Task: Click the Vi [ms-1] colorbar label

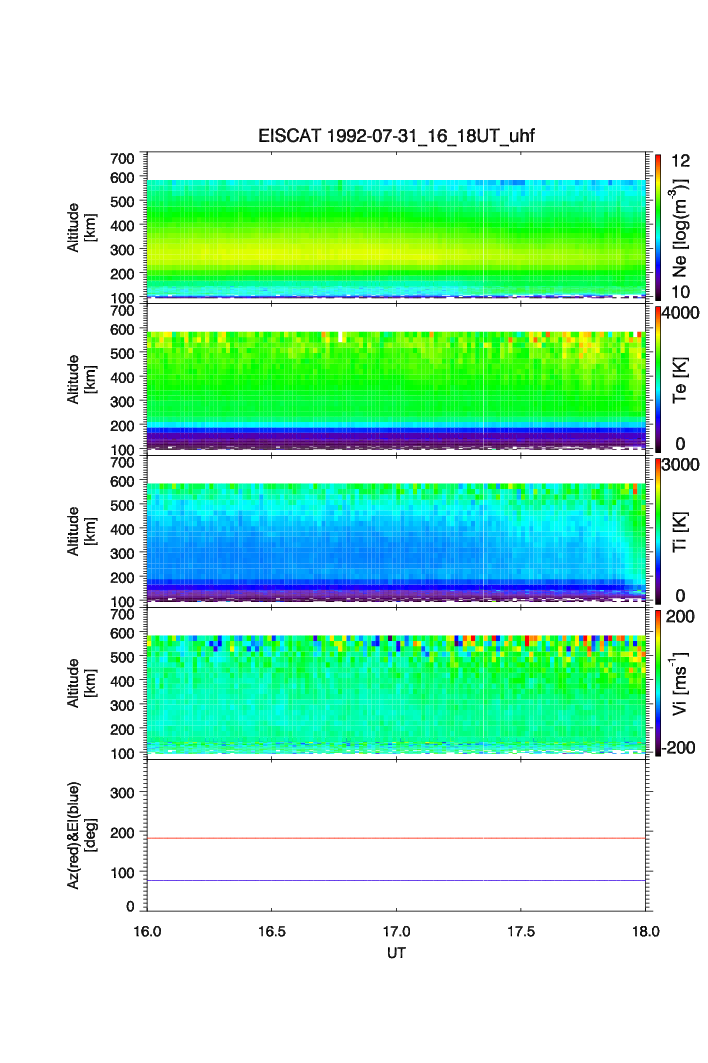Action: (680, 683)
